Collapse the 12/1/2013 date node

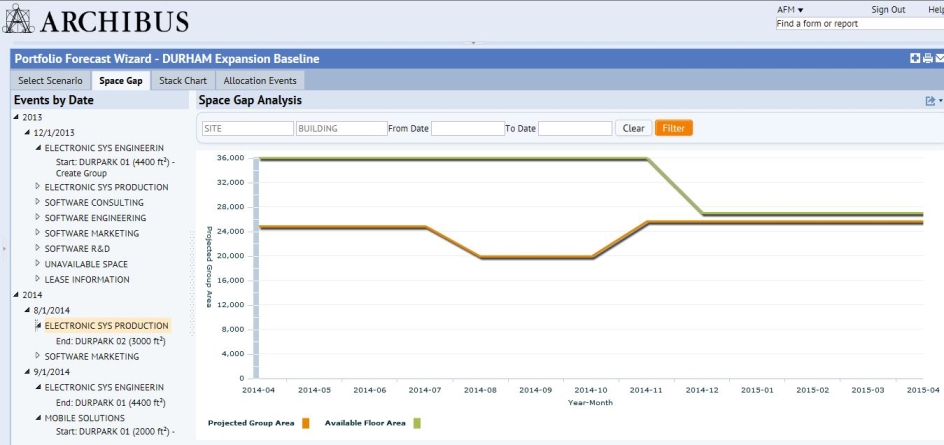coord(27,132)
